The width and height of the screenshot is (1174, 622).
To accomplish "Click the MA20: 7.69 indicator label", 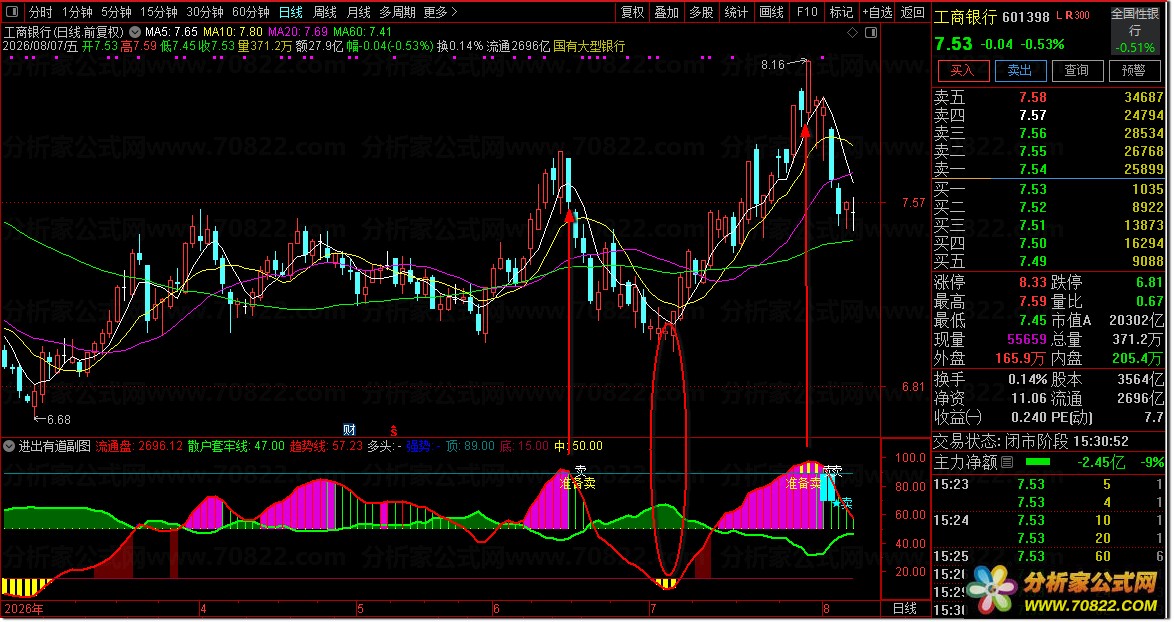I will pos(298,32).
